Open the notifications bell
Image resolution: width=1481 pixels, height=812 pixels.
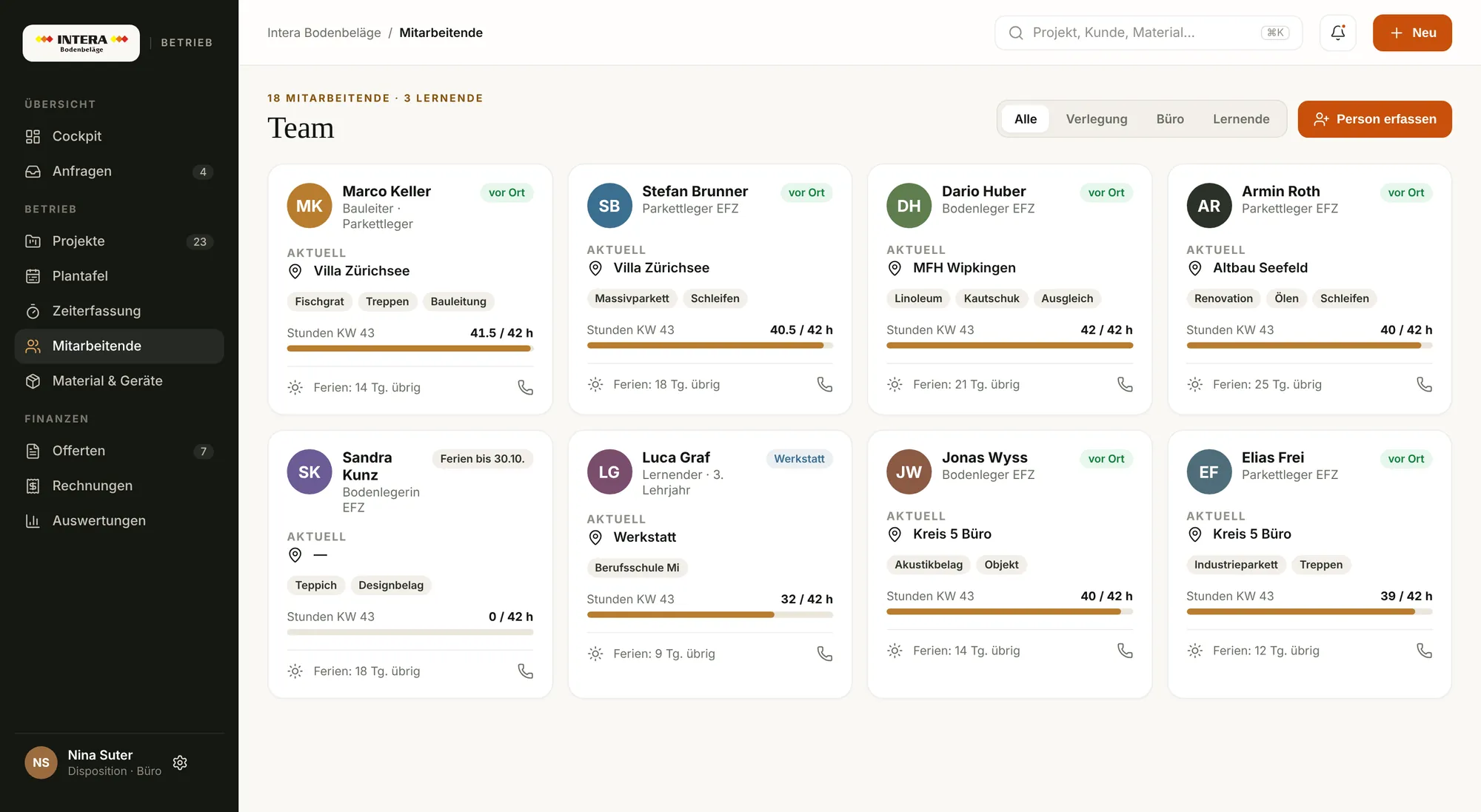click(x=1337, y=33)
